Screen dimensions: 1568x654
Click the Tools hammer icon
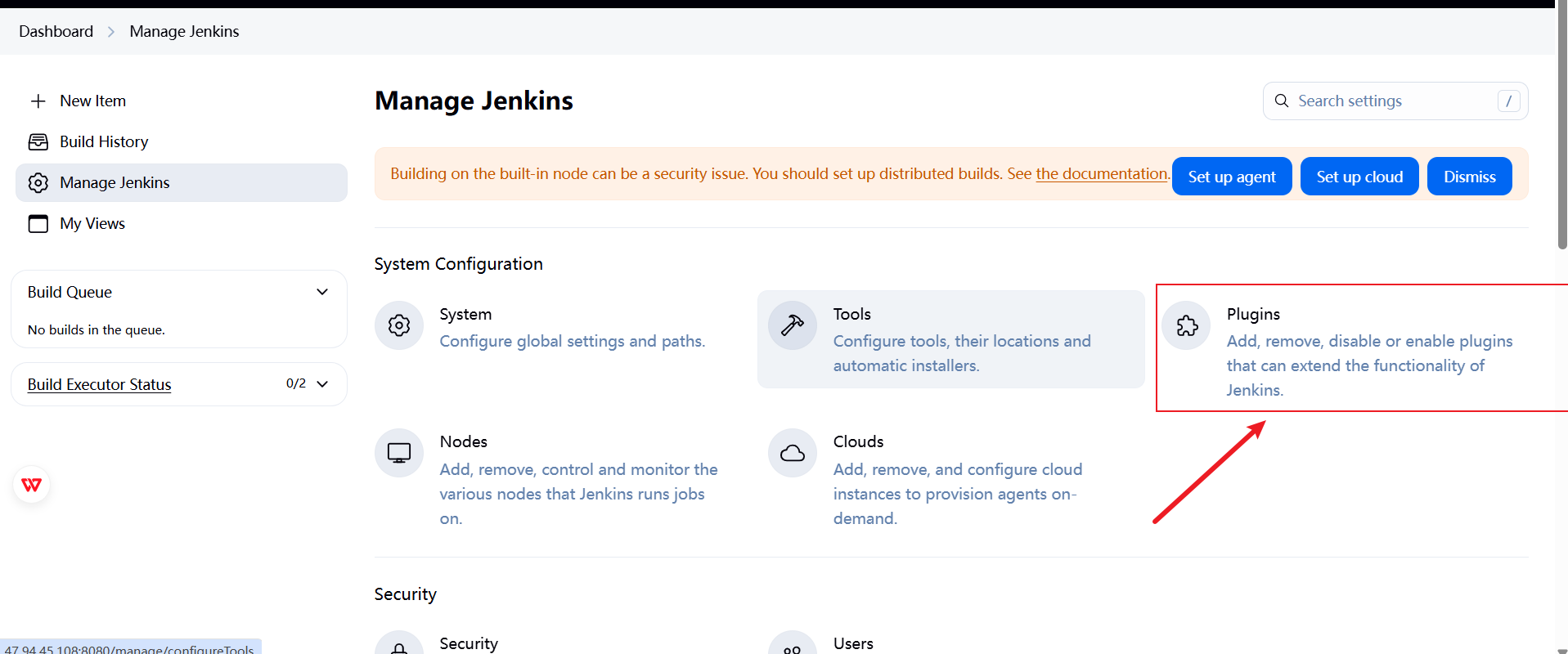(793, 325)
